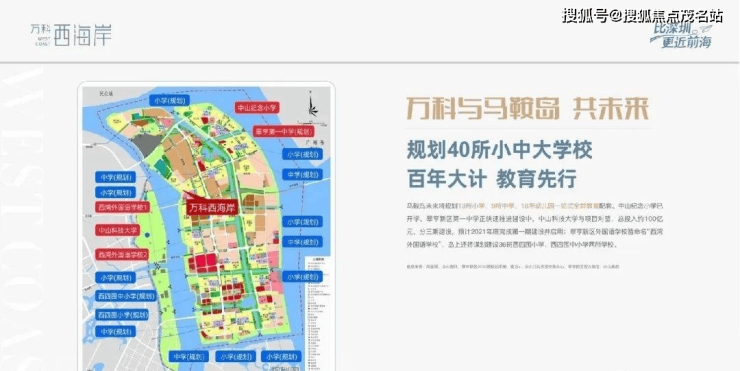Click the 万科与马鞍岛 共未来 headline
This screenshot has width=740, height=371.
tap(528, 109)
